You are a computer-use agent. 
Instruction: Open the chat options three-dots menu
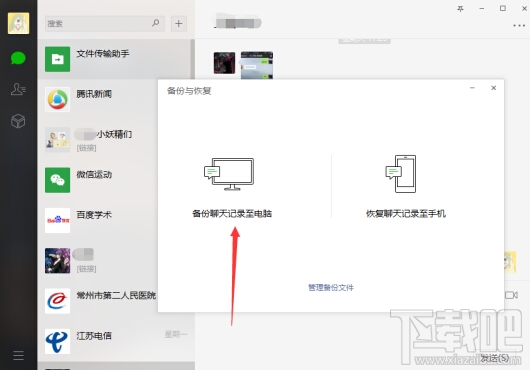pyautogui.click(x=519, y=26)
